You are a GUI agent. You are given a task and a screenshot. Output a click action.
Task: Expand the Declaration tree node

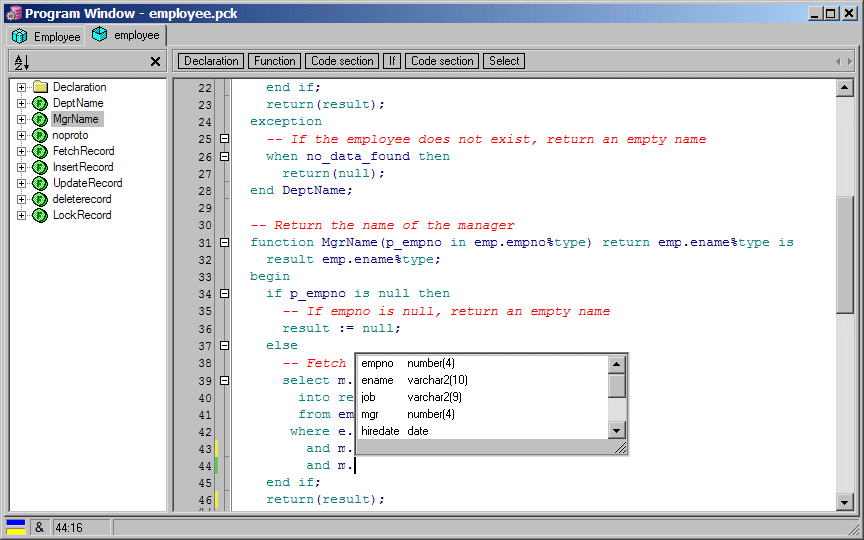click(x=21, y=87)
